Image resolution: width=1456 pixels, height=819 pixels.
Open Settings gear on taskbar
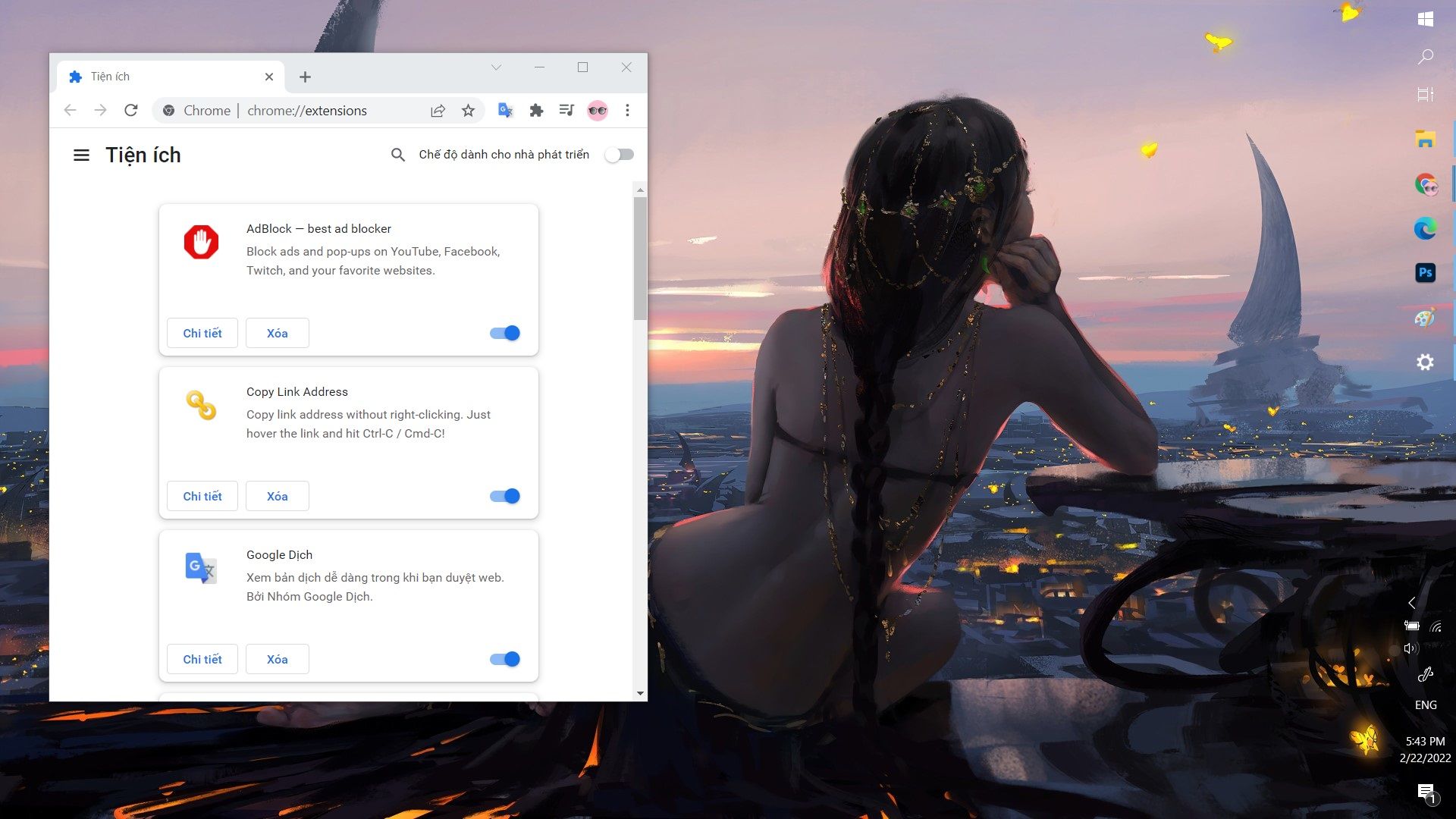click(x=1426, y=362)
